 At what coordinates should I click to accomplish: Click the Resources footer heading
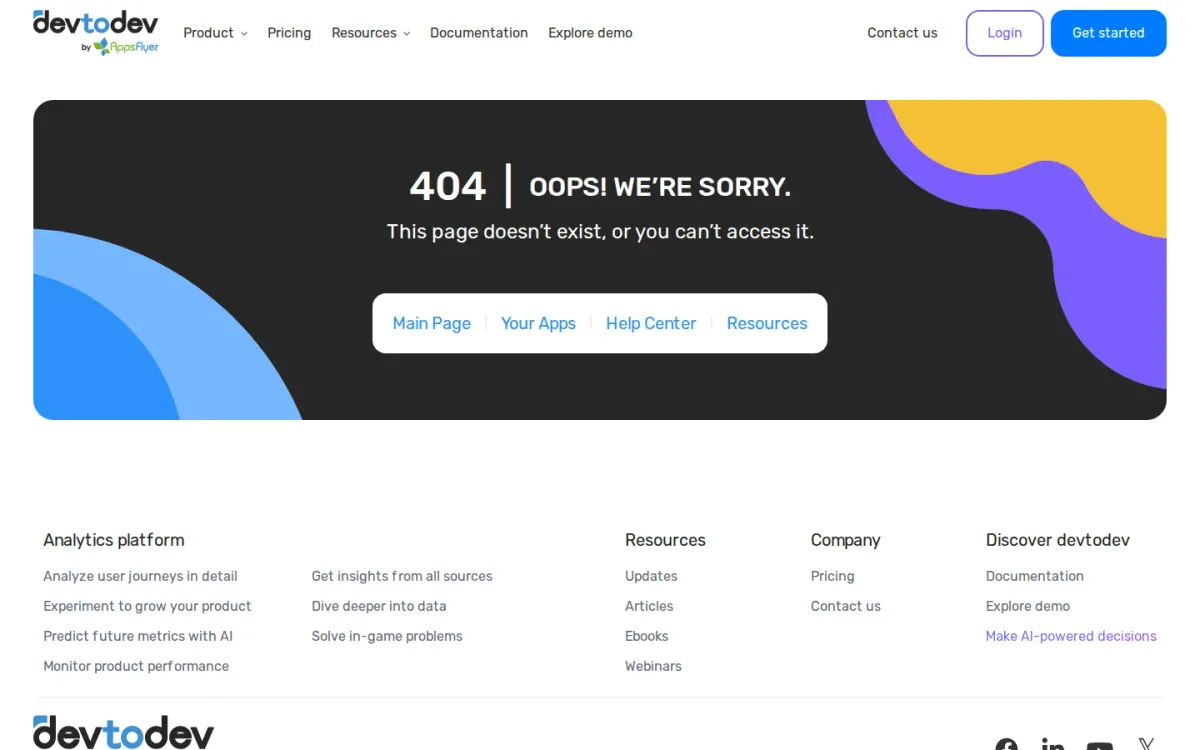(665, 540)
